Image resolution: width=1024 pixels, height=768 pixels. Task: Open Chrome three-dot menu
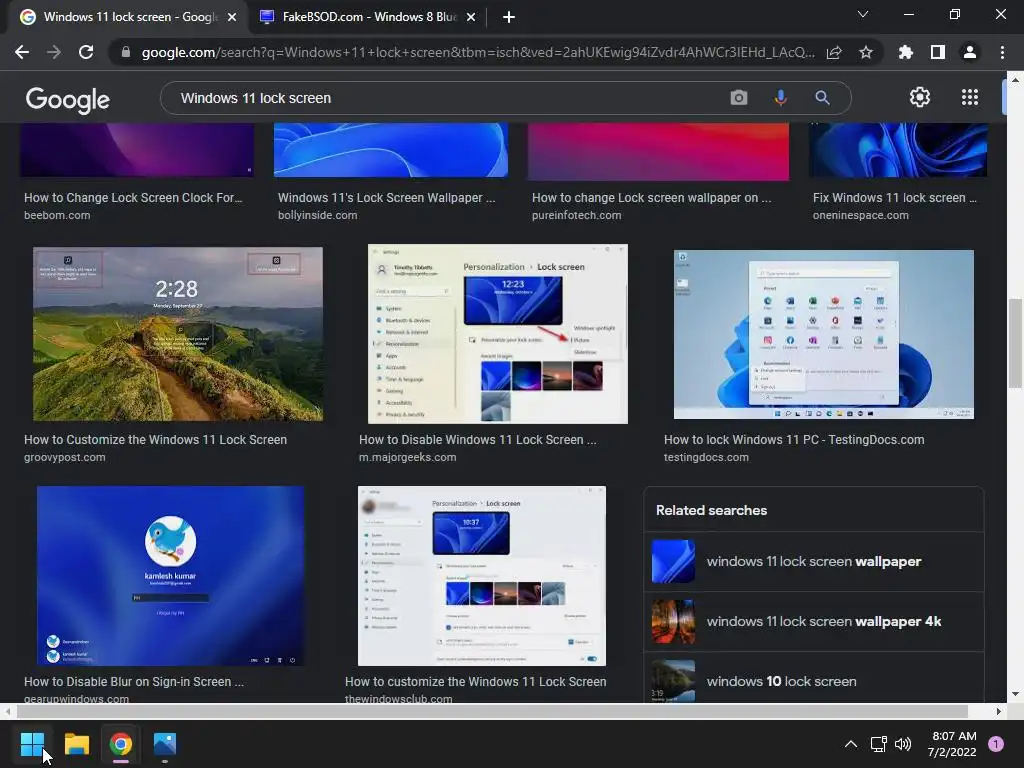(1002, 52)
